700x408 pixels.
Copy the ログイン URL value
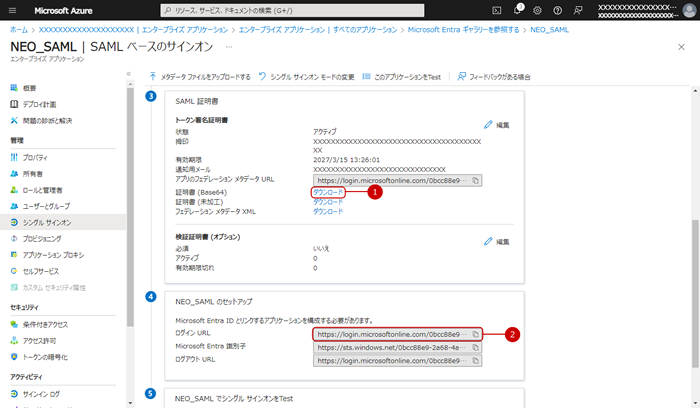(475, 334)
